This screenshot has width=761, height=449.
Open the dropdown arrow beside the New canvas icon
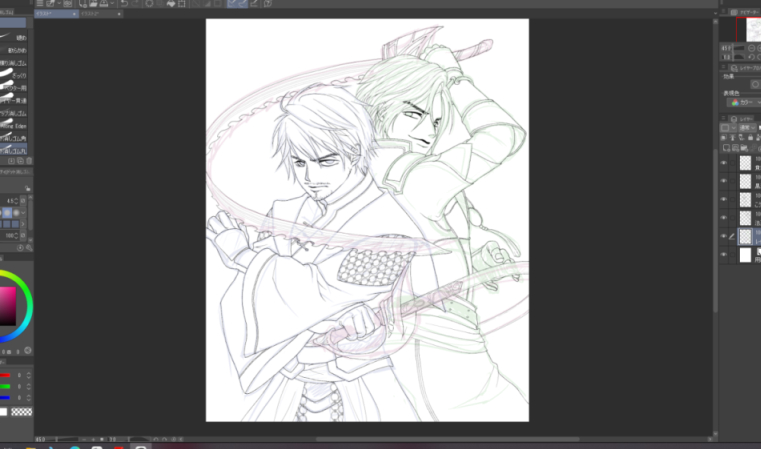click(59, 3)
